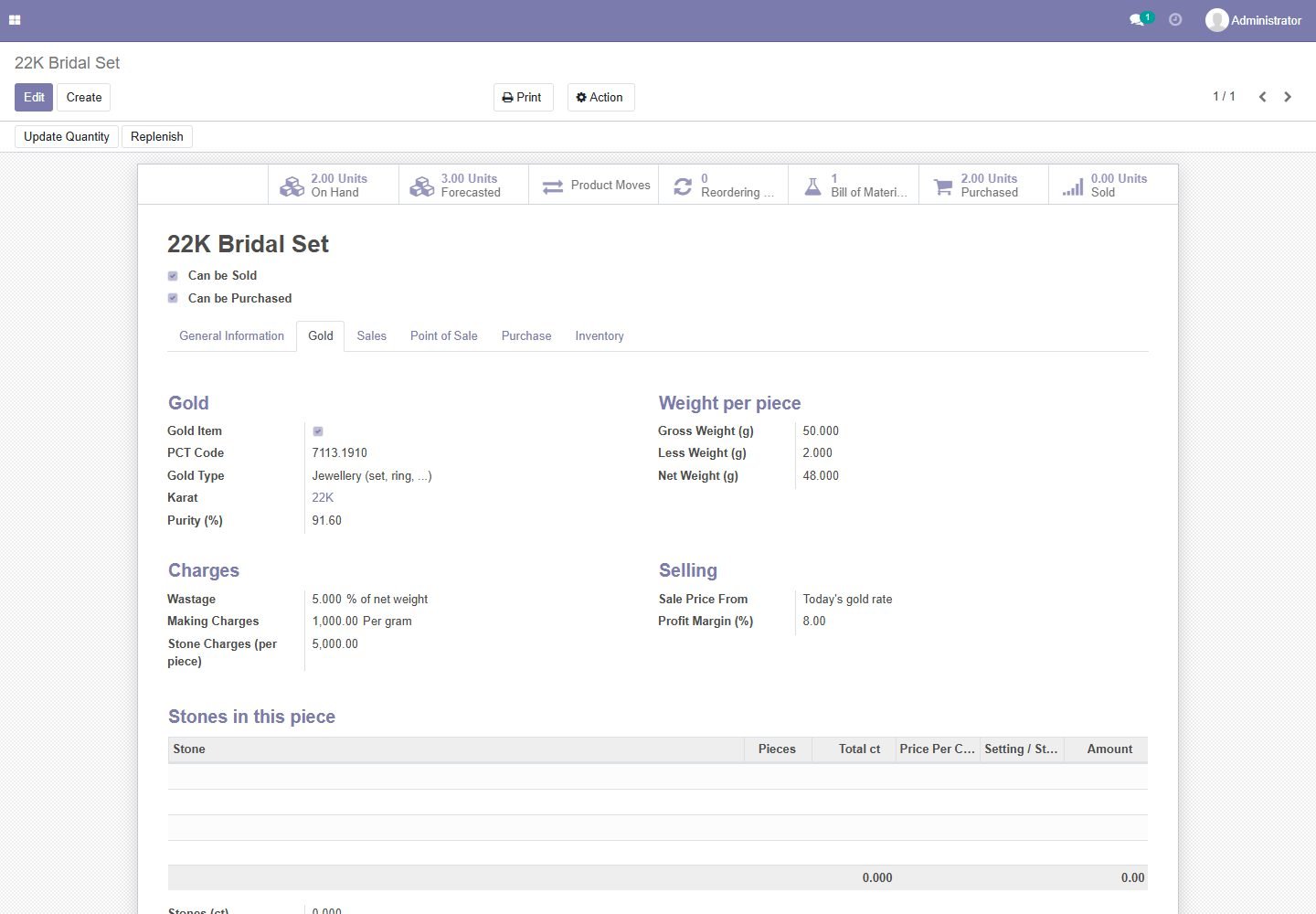Click the Gross Weight value 50.000
Screen dimensions: 1316x914
click(821, 430)
